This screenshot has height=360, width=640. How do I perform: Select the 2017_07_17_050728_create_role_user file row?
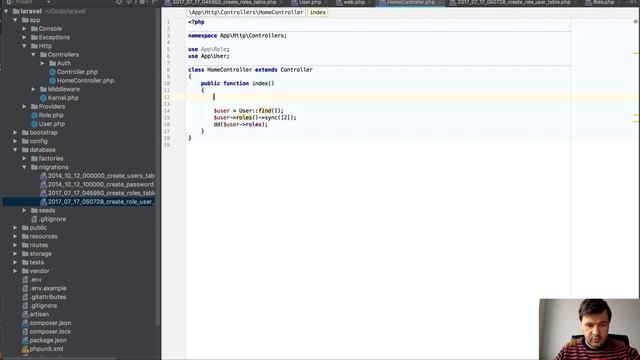point(79,202)
